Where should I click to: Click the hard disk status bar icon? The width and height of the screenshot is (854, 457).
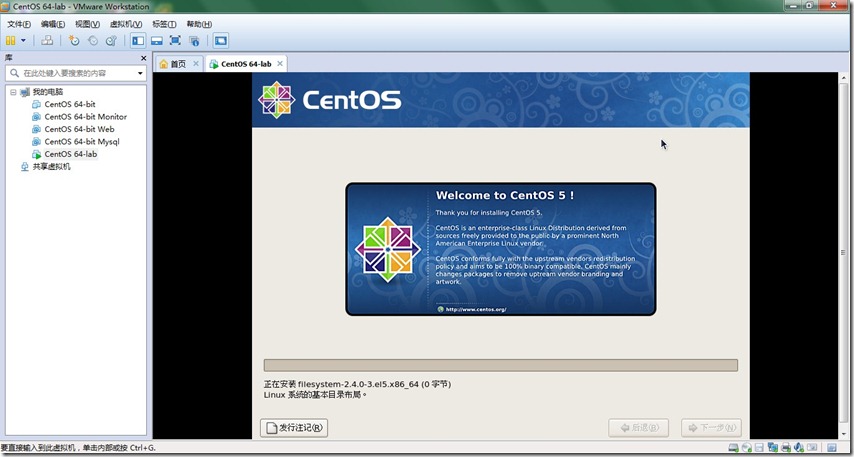(x=734, y=448)
